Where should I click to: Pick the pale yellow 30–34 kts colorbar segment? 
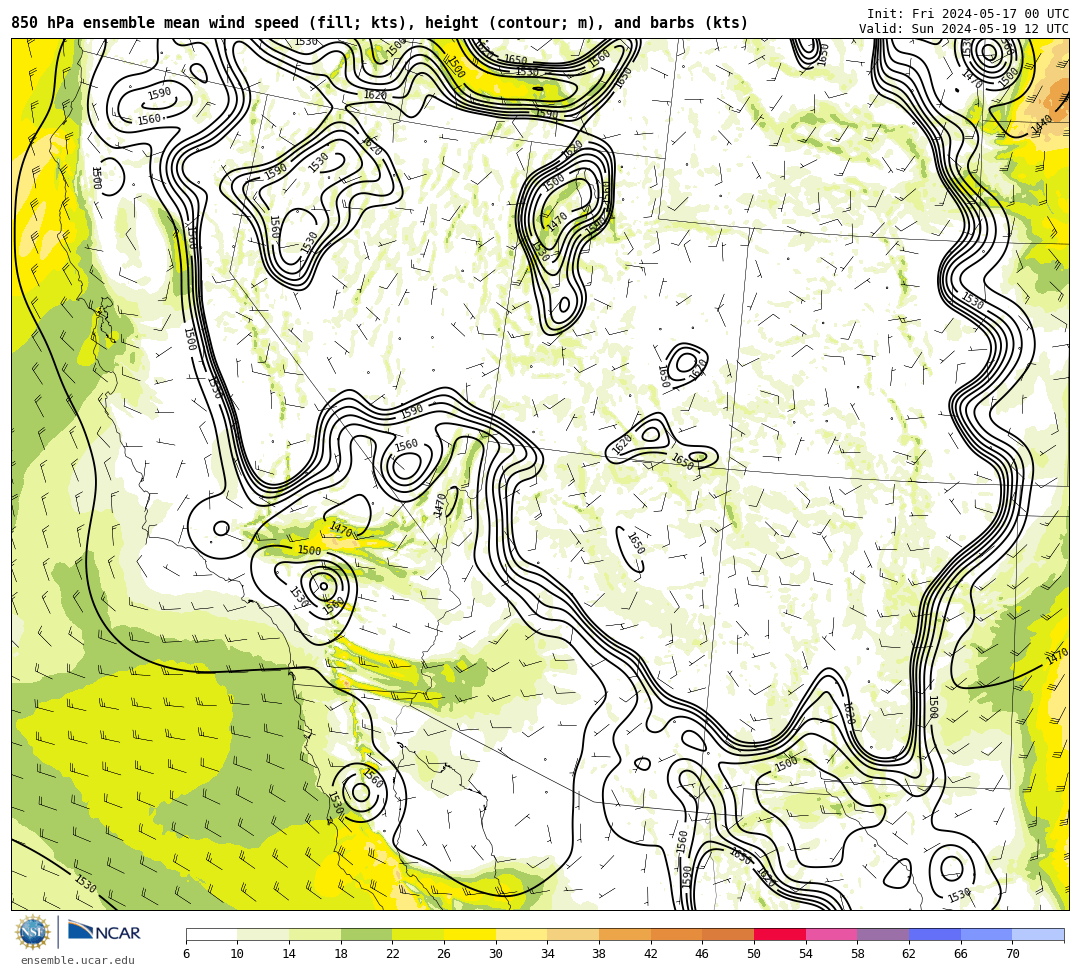pyautogui.click(x=521, y=934)
